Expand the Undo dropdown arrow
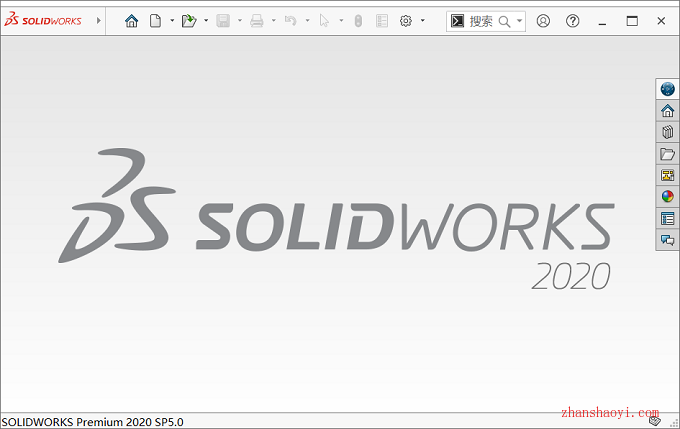This screenshot has height=429, width=680. (307, 20)
